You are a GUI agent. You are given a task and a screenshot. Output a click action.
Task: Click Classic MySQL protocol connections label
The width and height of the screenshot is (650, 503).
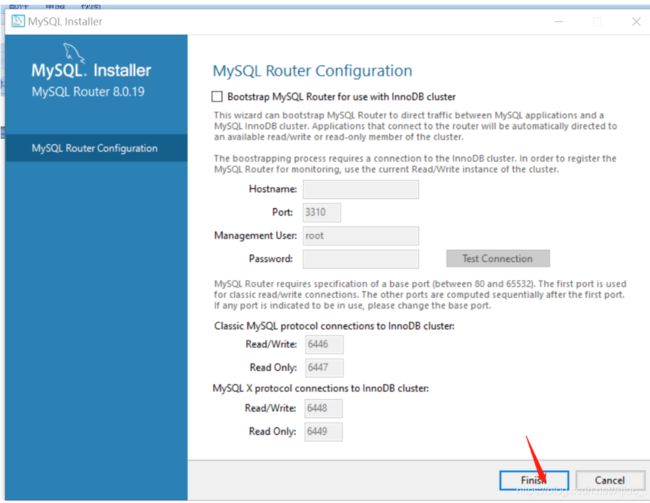(x=334, y=326)
